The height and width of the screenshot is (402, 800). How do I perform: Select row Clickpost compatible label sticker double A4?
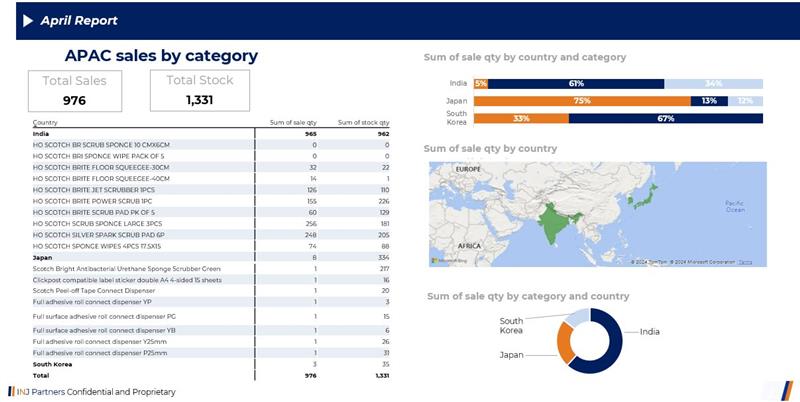tap(211, 280)
